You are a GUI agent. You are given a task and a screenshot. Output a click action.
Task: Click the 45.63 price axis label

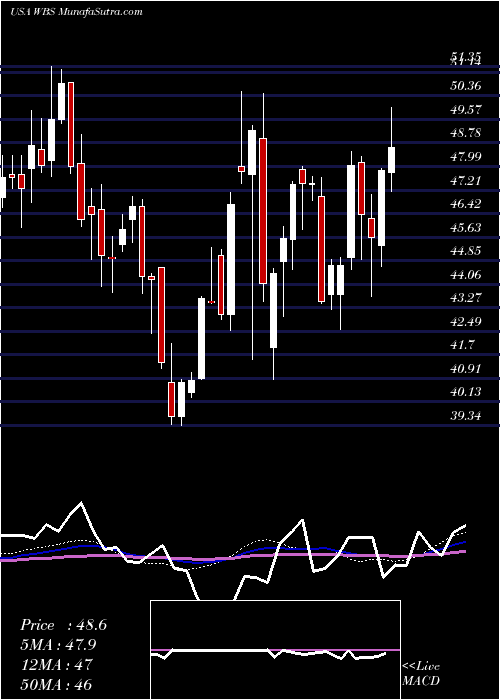coord(466,227)
